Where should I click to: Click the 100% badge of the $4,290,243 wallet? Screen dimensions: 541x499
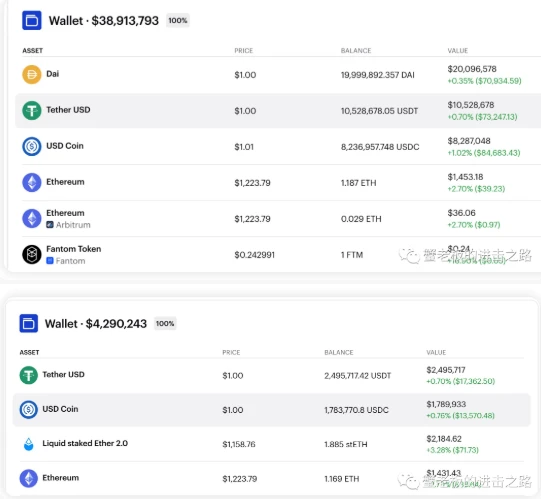tap(165, 323)
